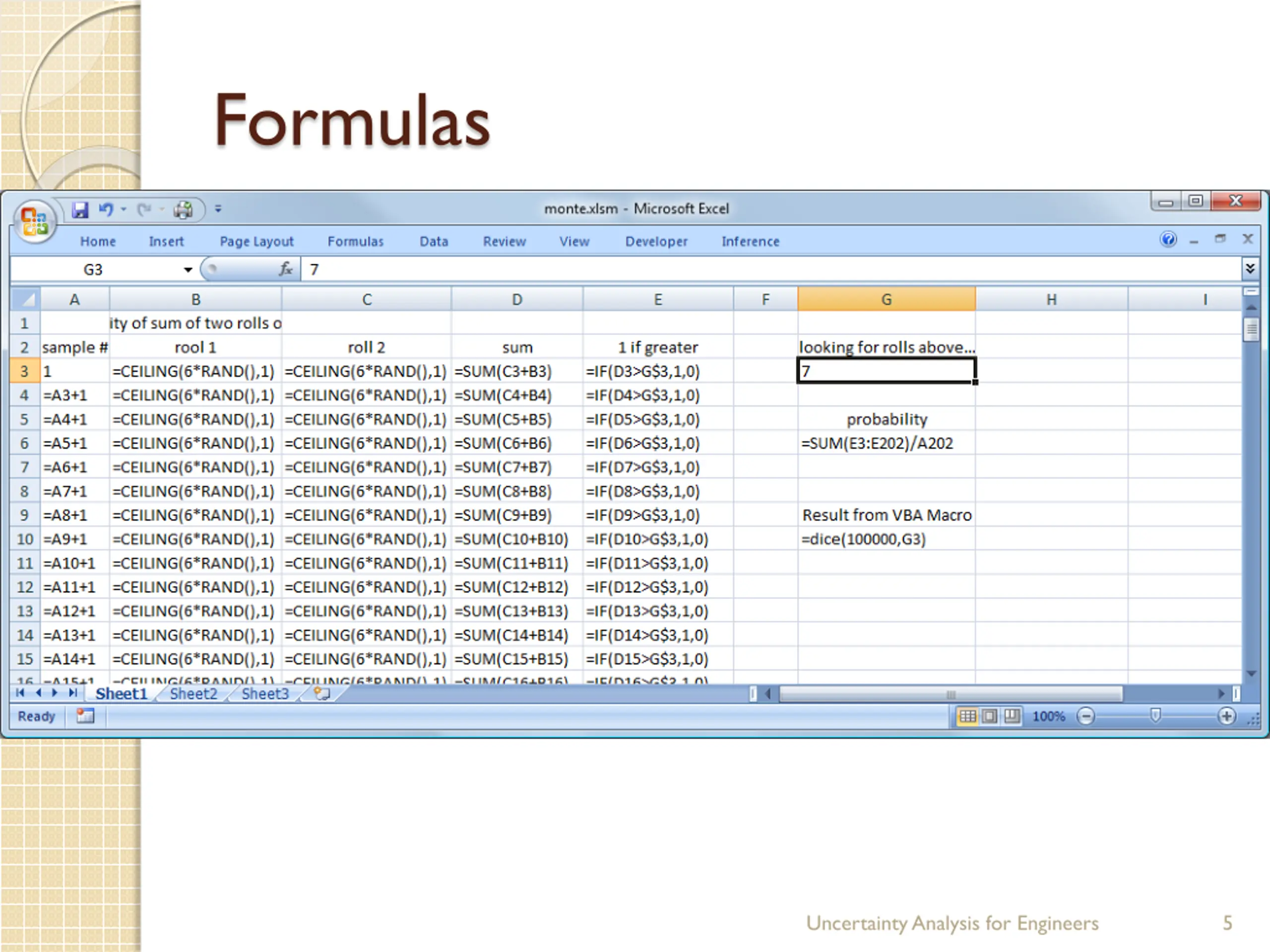Click the insert new worksheet tab icon
The width and height of the screenshot is (1270, 952).
tap(322, 694)
